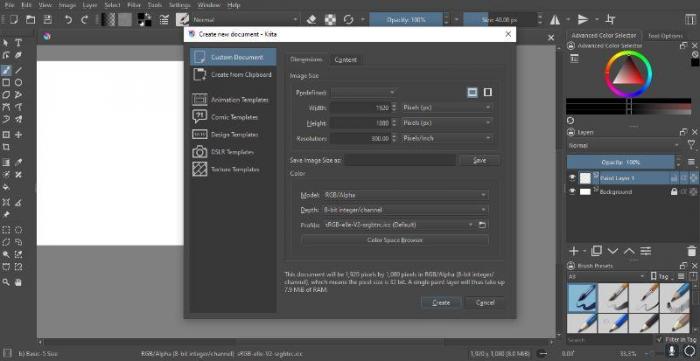Screen dimensions: 700x361
Task: Select the Crop tool in toolbox
Action: [6, 147]
